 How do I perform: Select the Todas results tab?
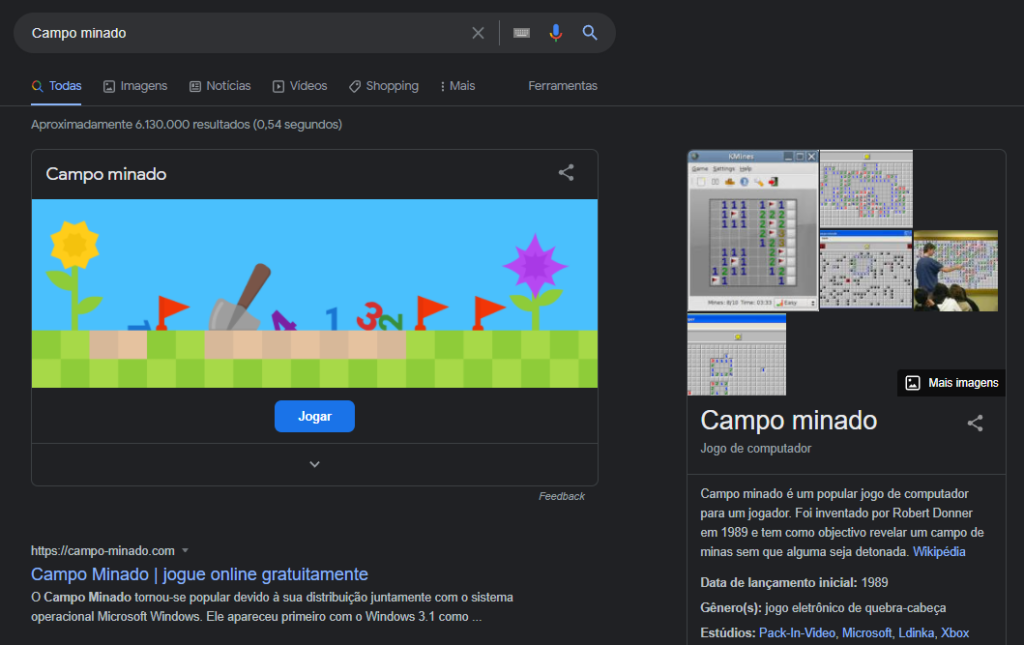coord(57,86)
